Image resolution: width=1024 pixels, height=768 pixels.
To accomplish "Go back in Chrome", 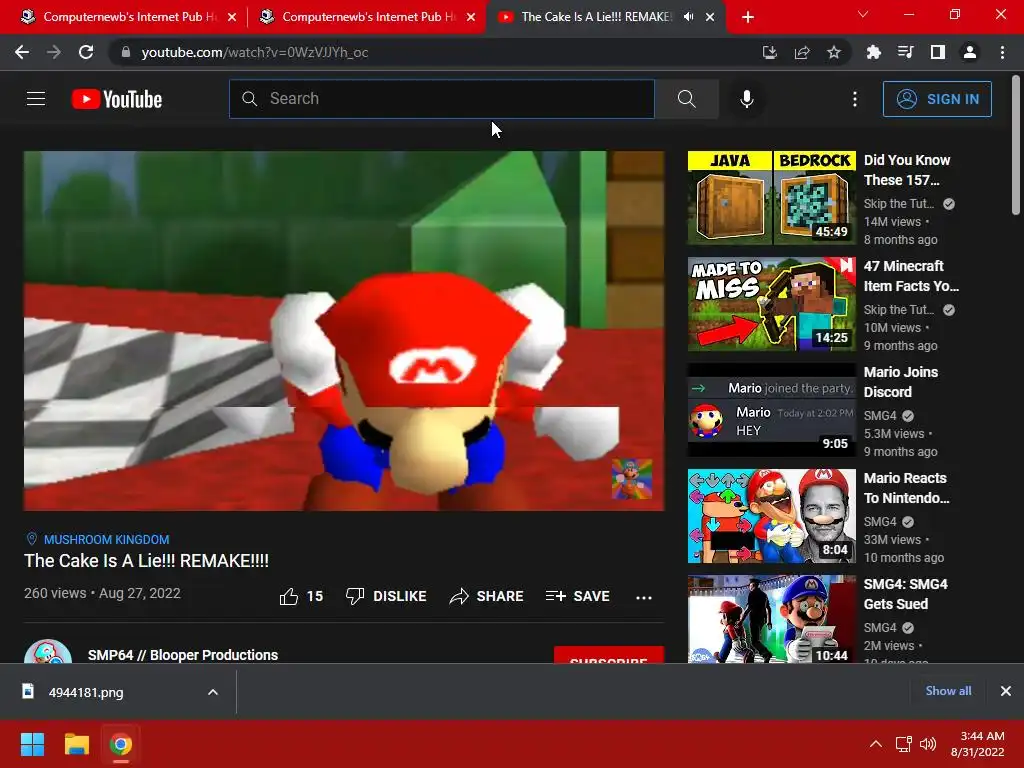I will (22, 52).
